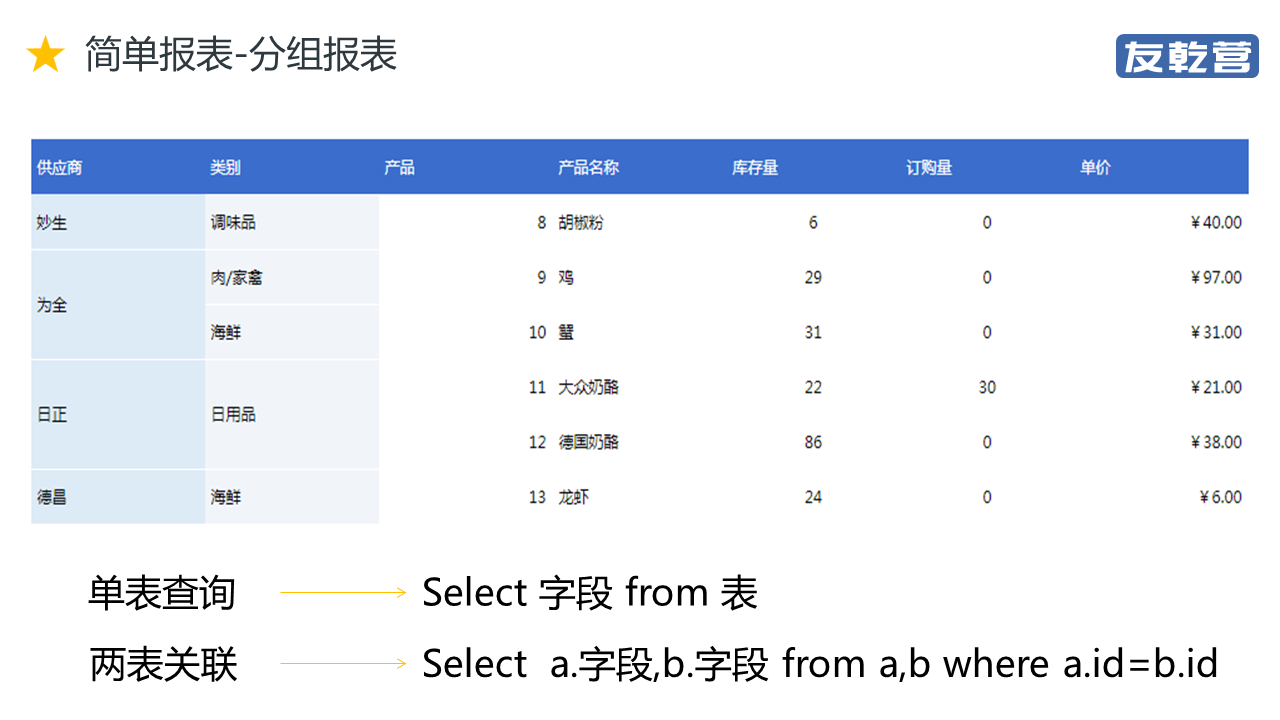Select the 日正 supplier cell
Screen dimensions: 1280x720
52,415
